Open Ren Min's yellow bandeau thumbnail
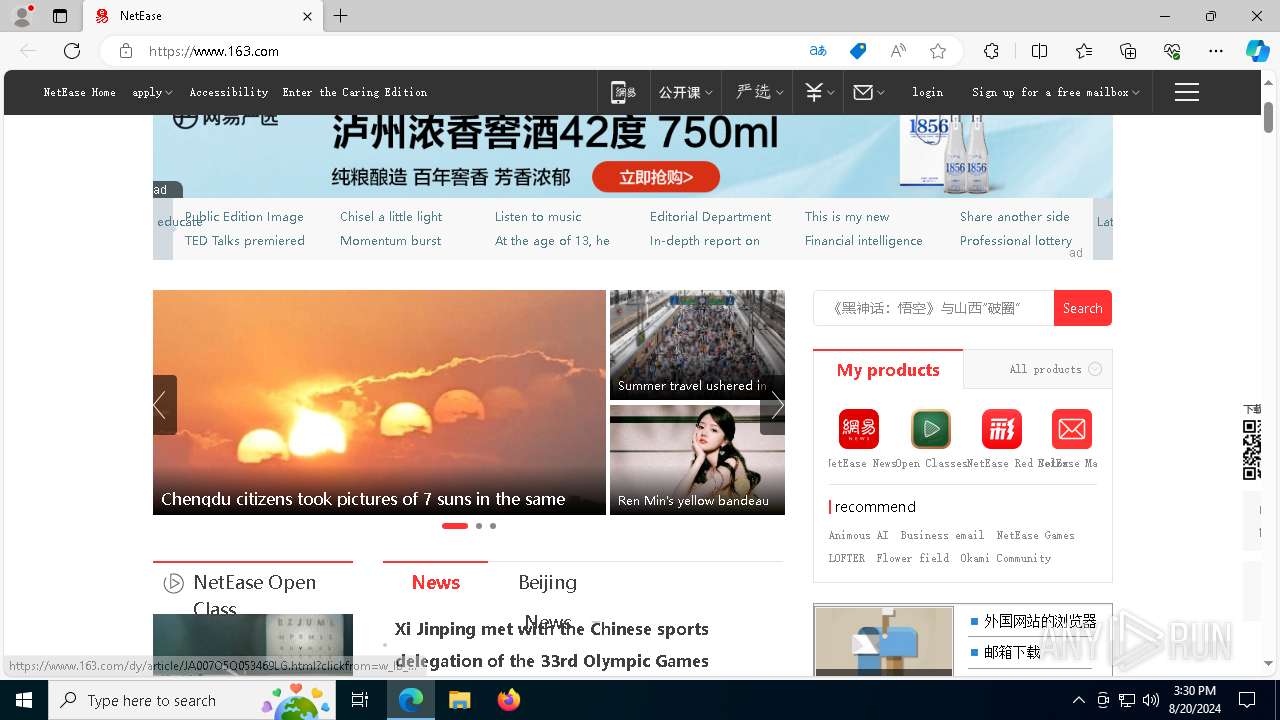The width and height of the screenshot is (1280, 720). [697, 460]
